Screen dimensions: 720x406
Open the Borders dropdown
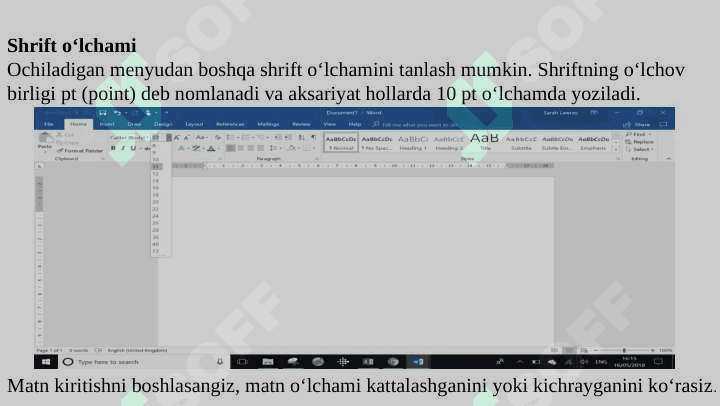point(308,148)
